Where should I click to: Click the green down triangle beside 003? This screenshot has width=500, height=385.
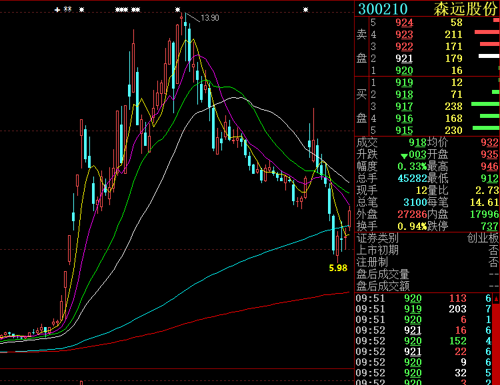pos(404,156)
